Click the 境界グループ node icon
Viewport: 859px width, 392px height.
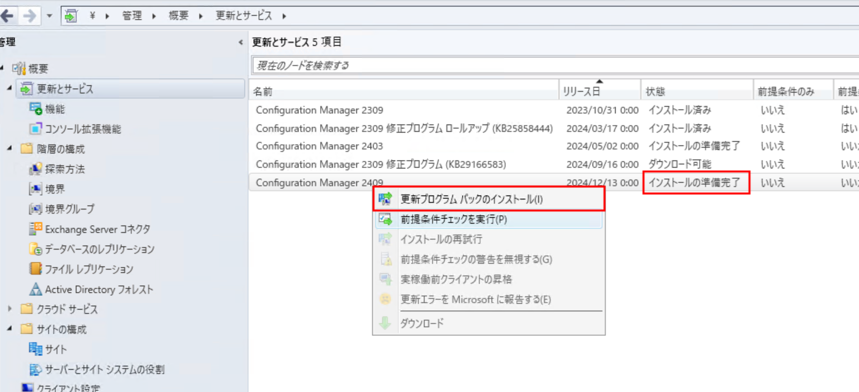pos(35,209)
